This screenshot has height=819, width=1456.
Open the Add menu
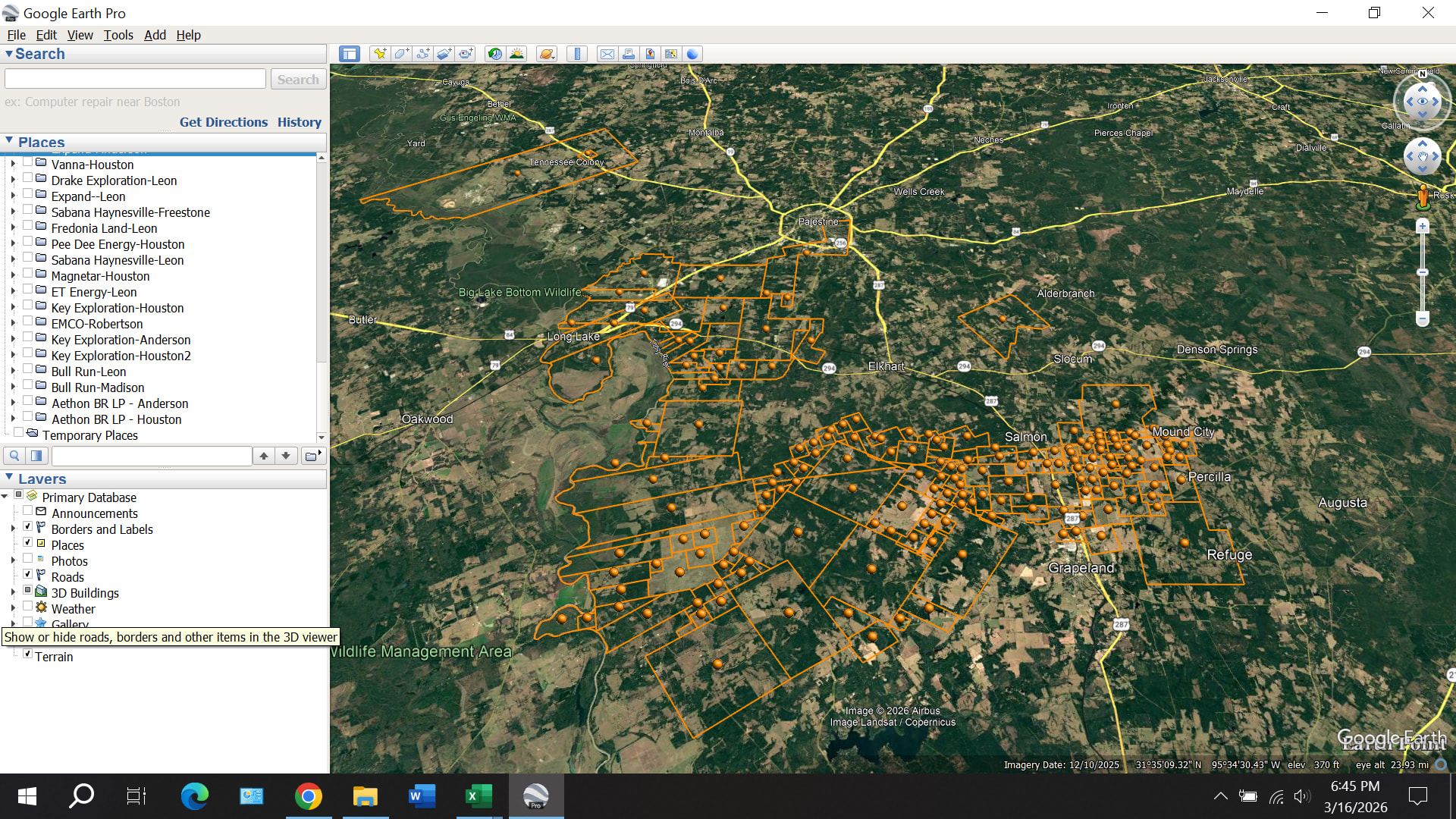pyautogui.click(x=155, y=35)
